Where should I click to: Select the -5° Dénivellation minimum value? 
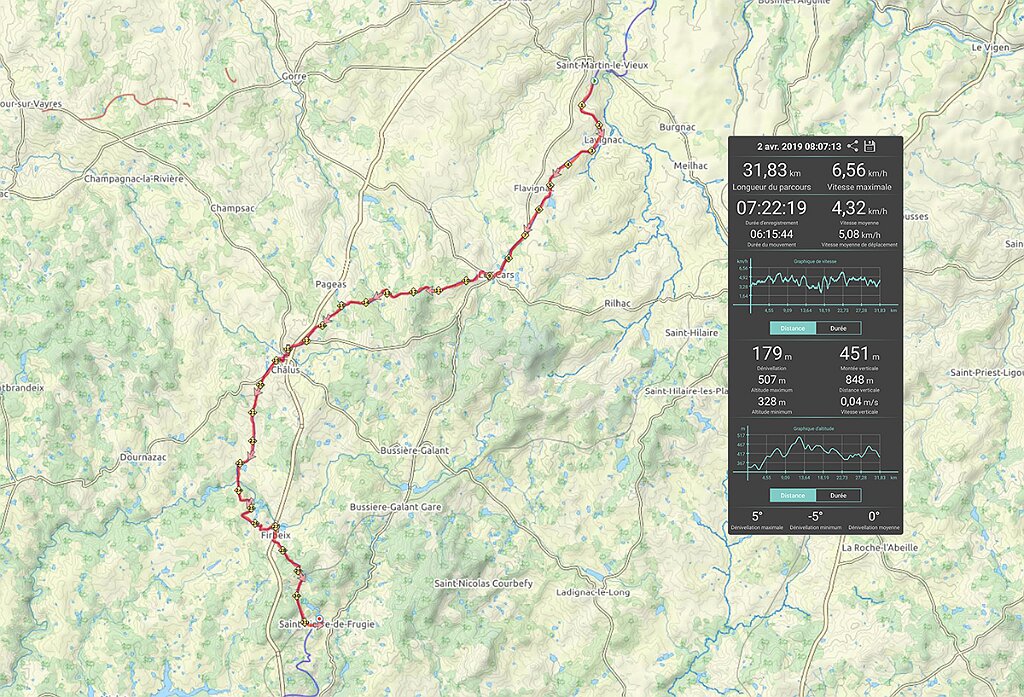[x=815, y=516]
